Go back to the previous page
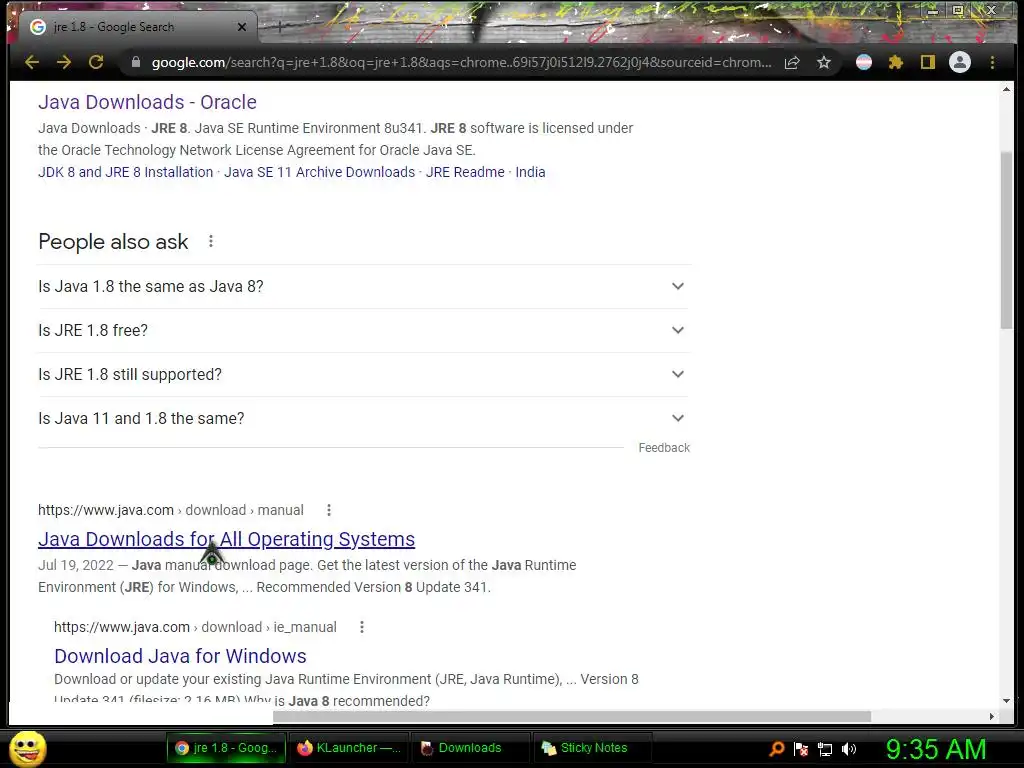The height and width of the screenshot is (768, 1024). (31, 63)
